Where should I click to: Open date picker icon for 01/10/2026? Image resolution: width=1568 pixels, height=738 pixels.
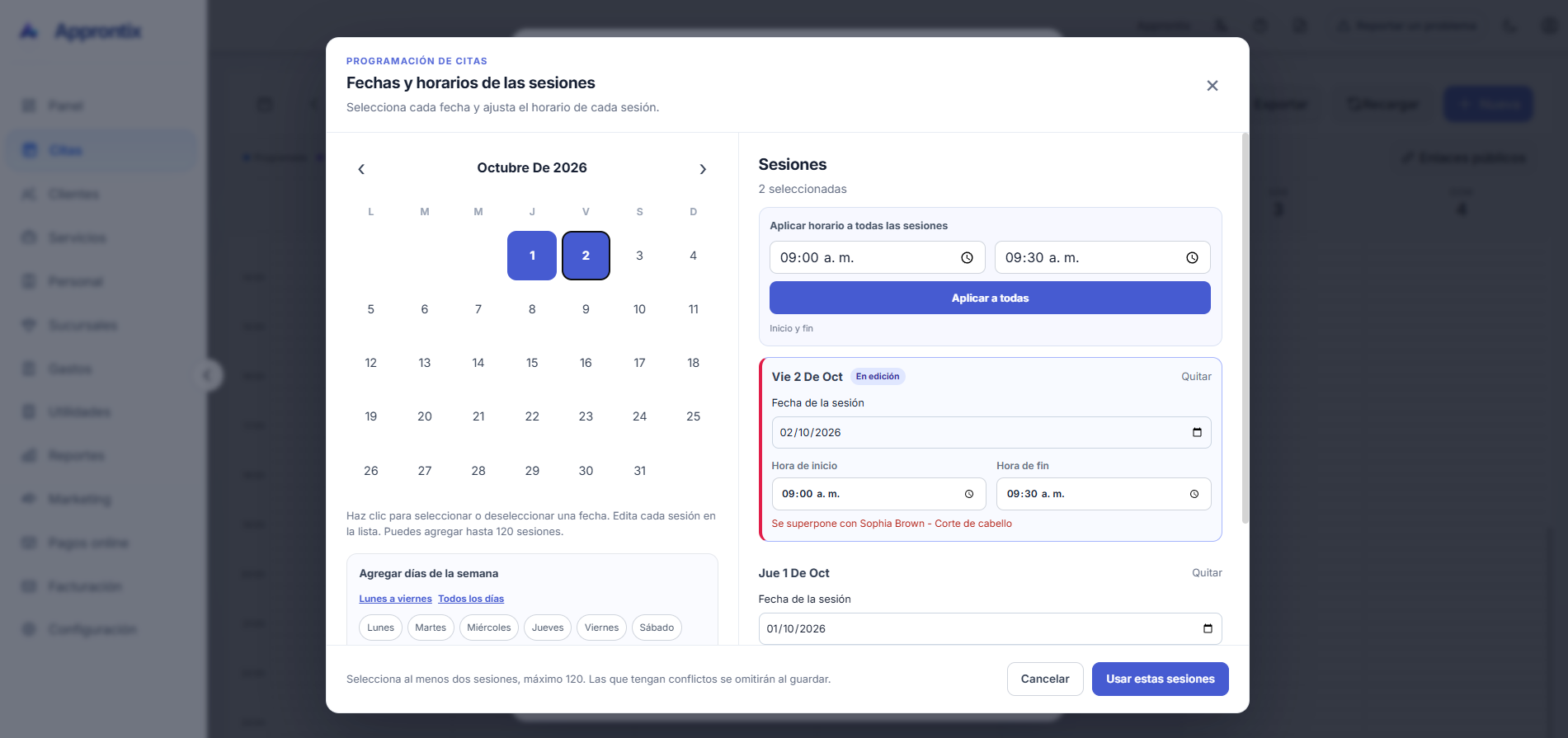[x=1208, y=628]
